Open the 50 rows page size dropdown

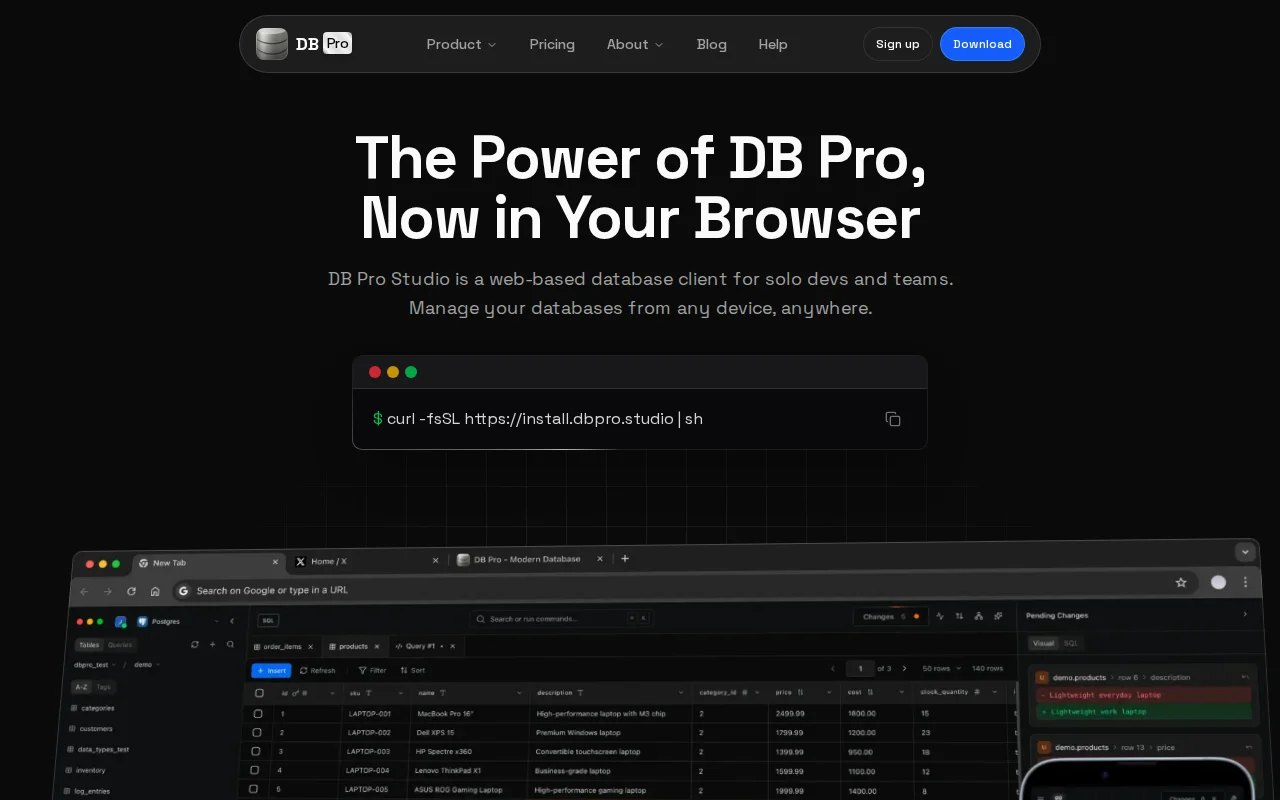click(x=942, y=668)
